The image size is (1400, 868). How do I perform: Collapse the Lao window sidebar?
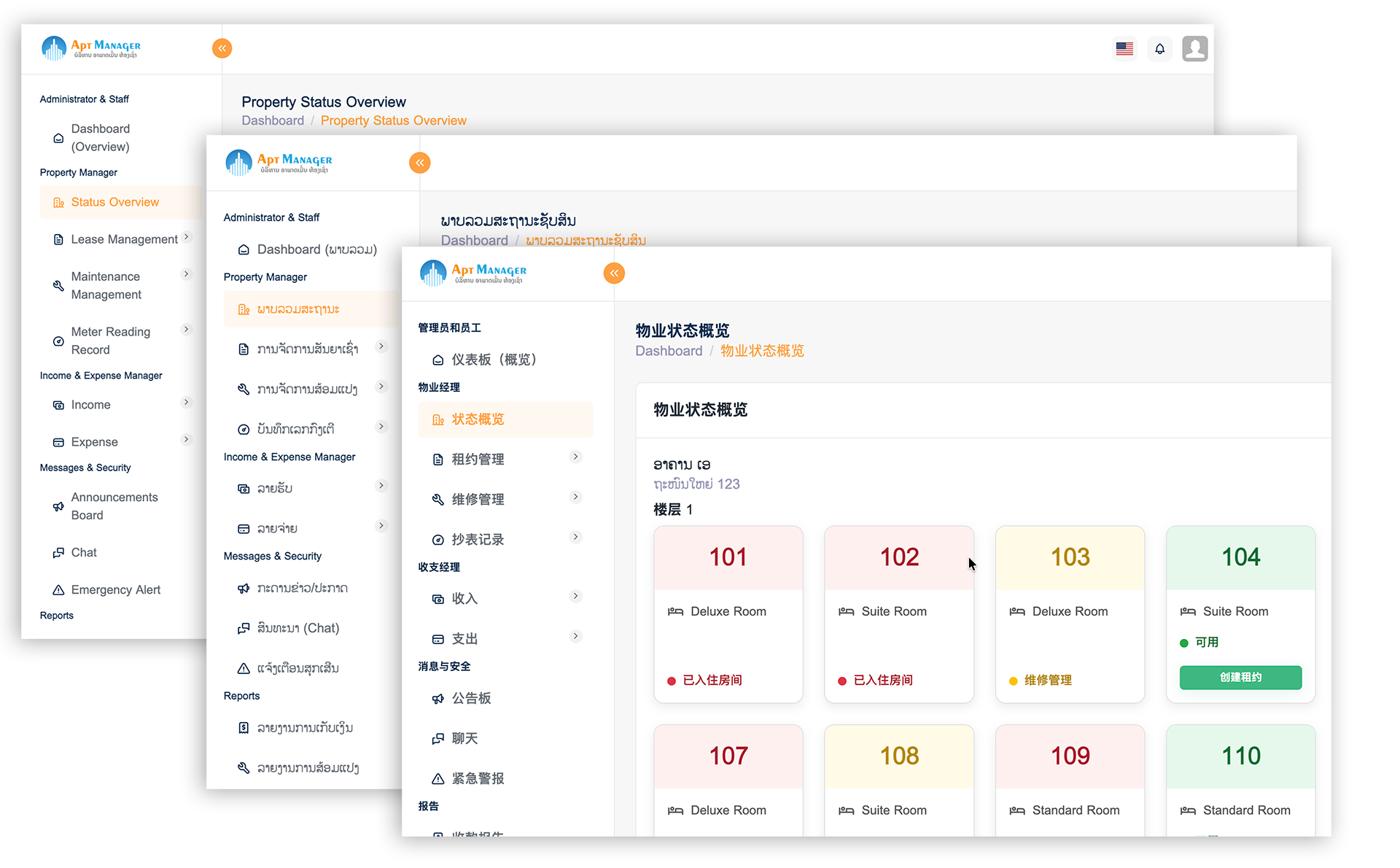419,163
